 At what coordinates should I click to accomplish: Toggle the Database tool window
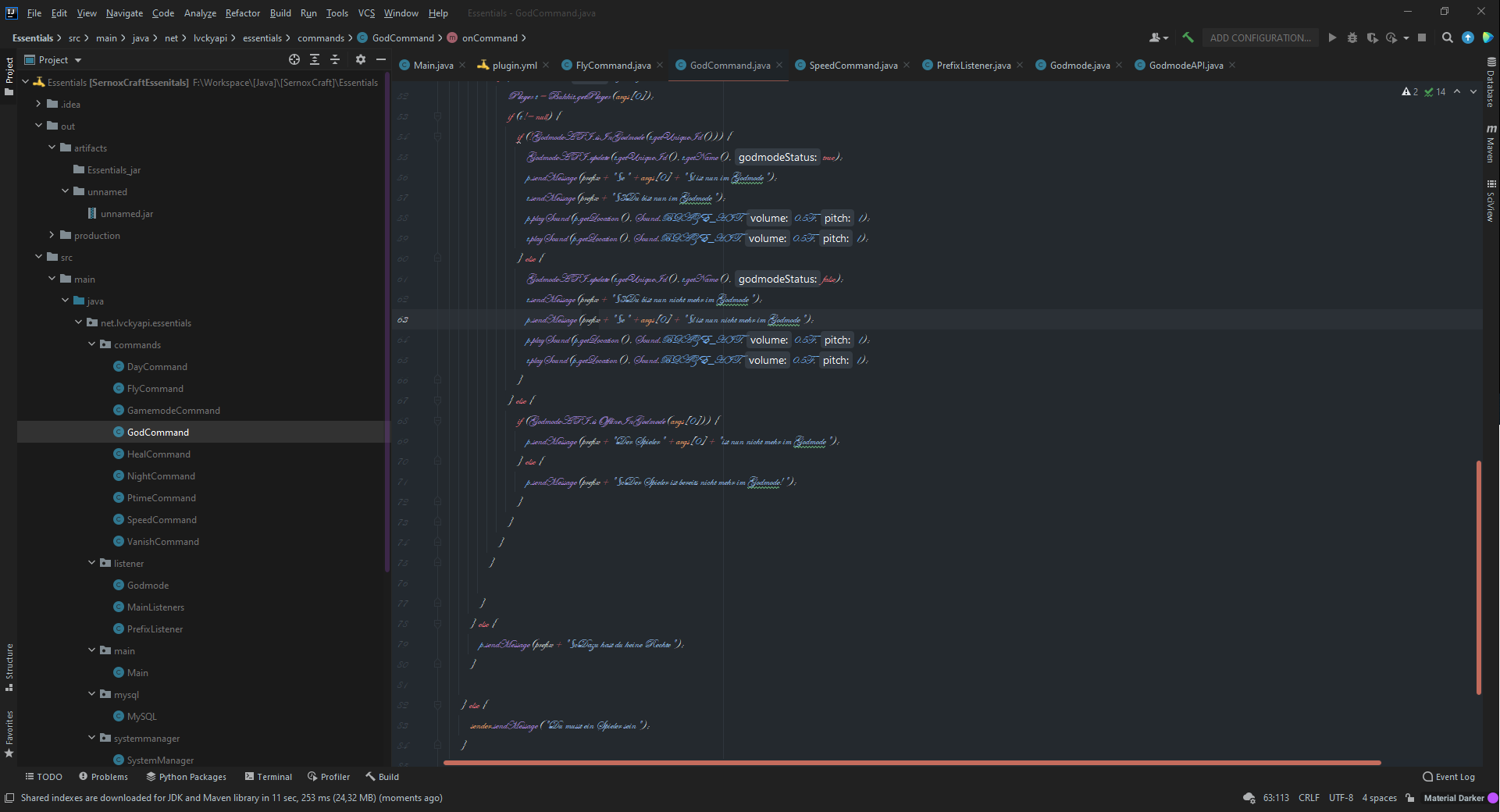click(1491, 83)
